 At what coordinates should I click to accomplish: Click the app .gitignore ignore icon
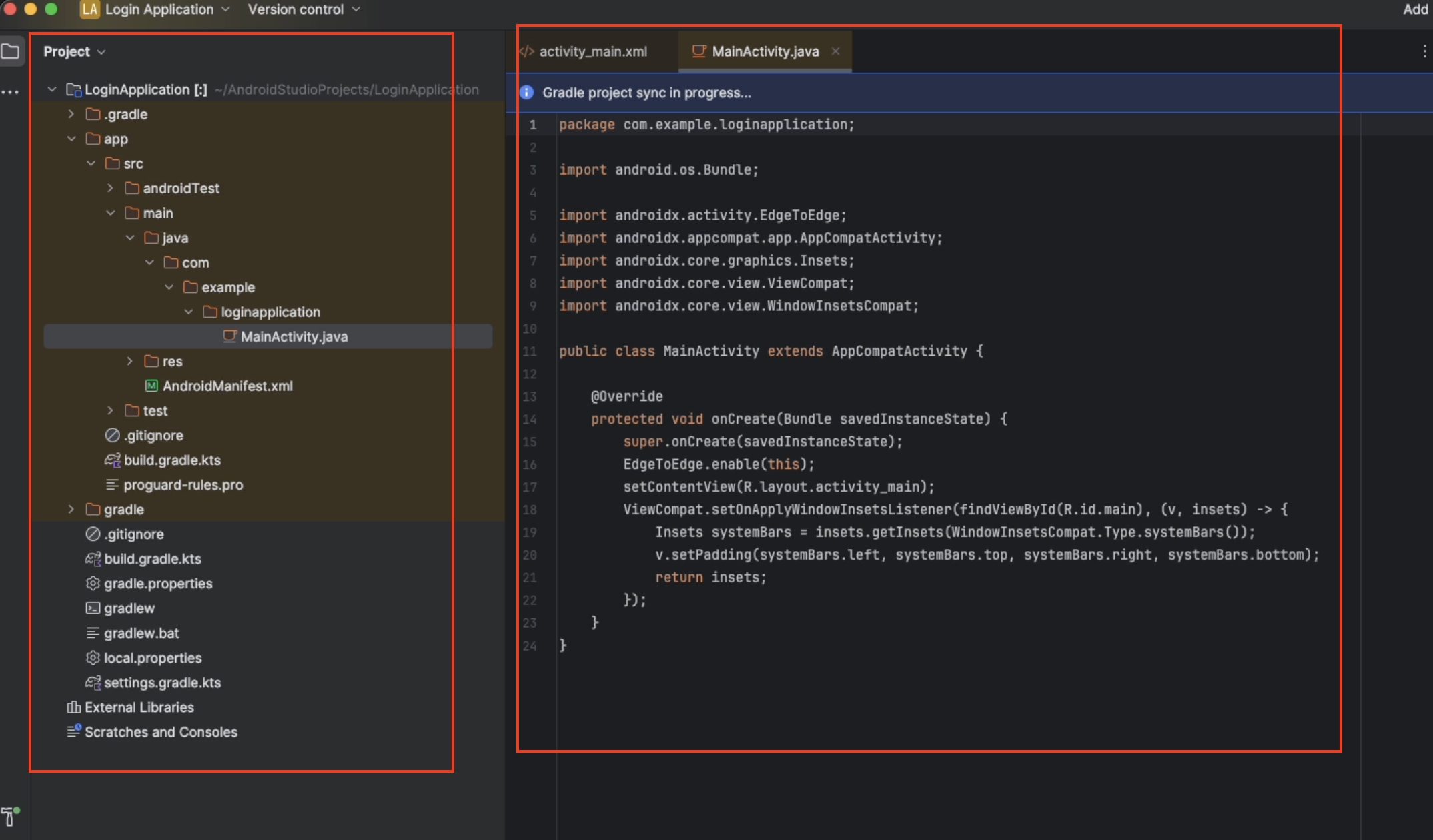tap(112, 435)
